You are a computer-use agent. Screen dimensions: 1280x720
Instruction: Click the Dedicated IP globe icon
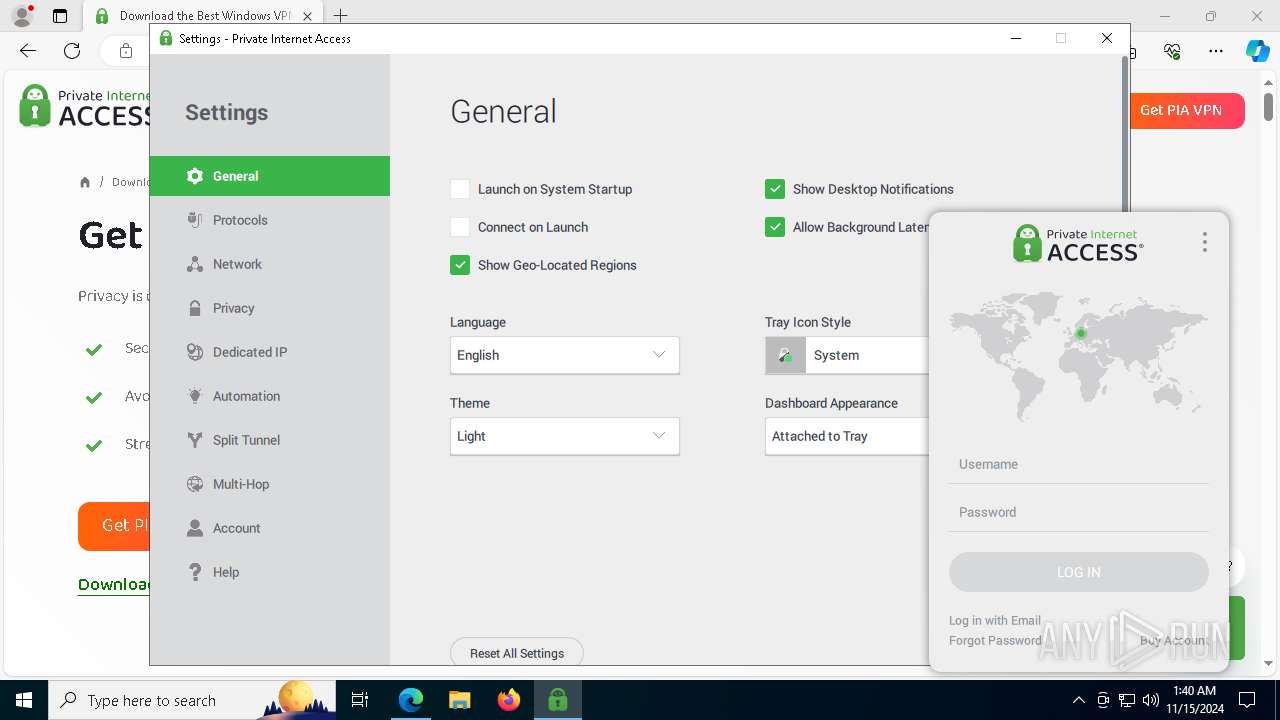(195, 352)
